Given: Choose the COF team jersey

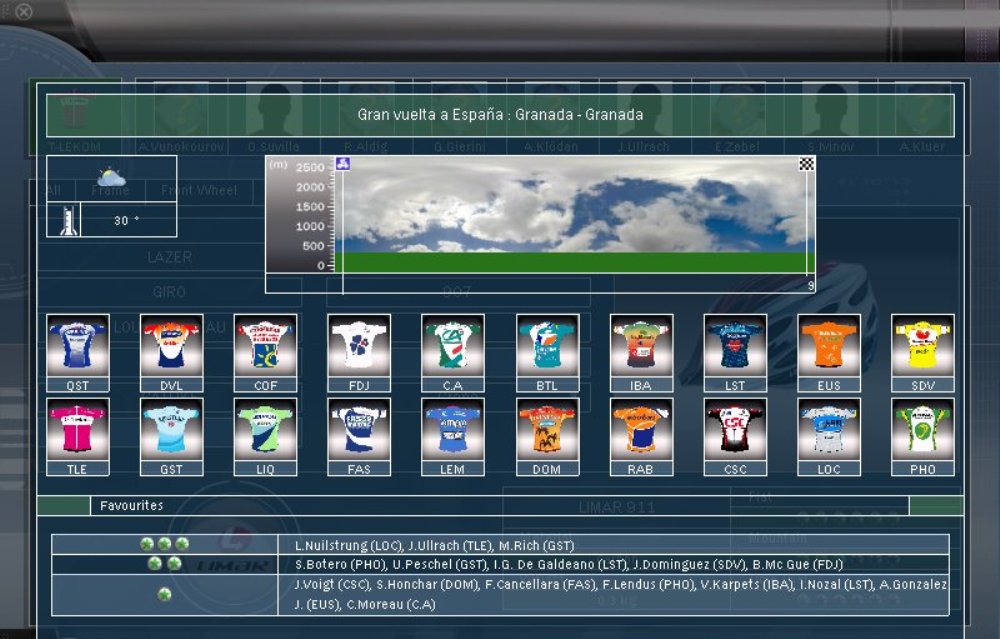Looking at the screenshot, I should point(265,346).
